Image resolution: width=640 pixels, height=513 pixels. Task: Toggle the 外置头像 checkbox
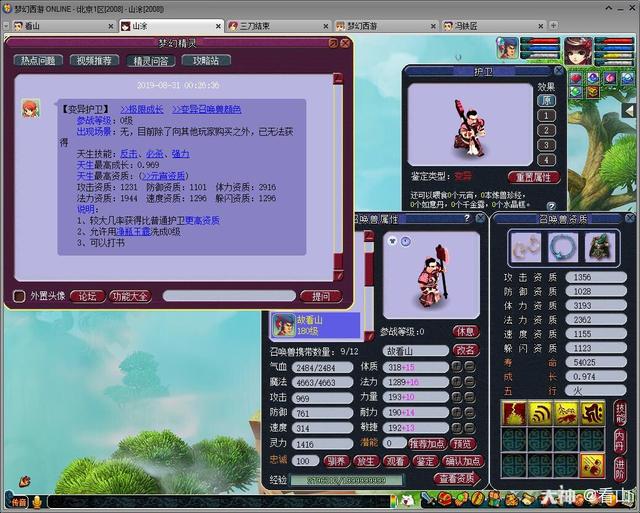(19, 296)
